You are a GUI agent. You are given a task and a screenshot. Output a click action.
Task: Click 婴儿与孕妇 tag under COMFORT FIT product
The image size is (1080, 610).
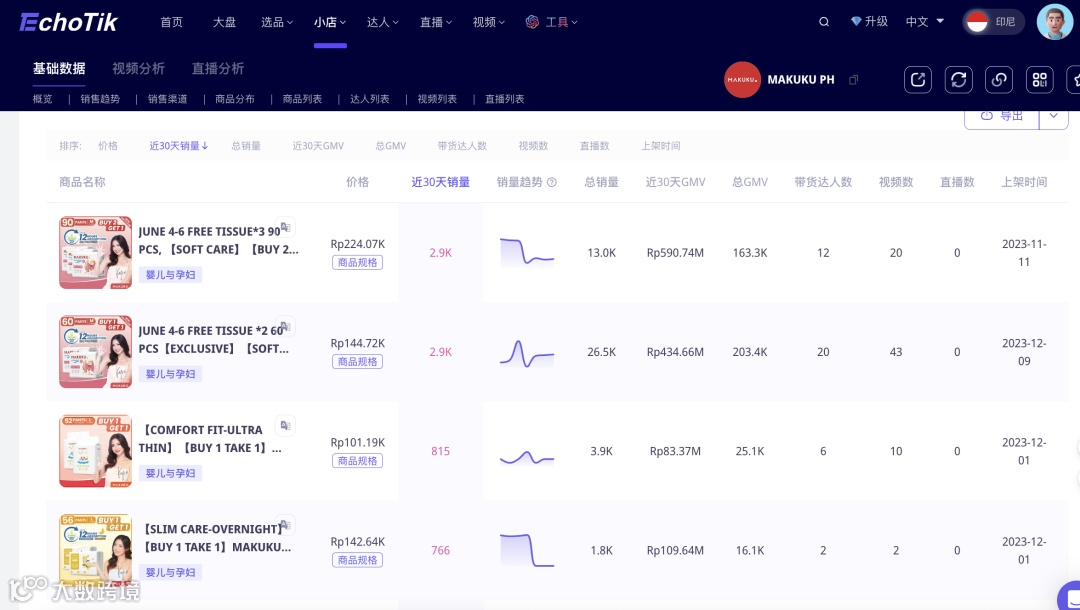[x=171, y=473]
